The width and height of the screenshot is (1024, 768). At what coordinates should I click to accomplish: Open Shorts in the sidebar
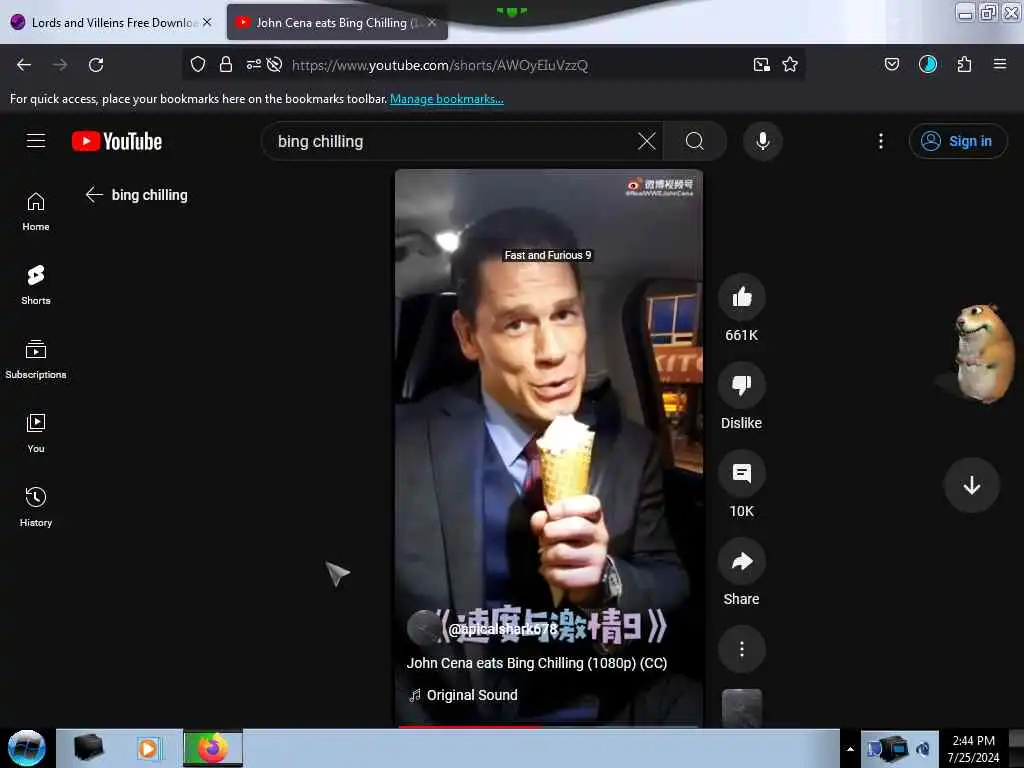pyautogui.click(x=36, y=285)
